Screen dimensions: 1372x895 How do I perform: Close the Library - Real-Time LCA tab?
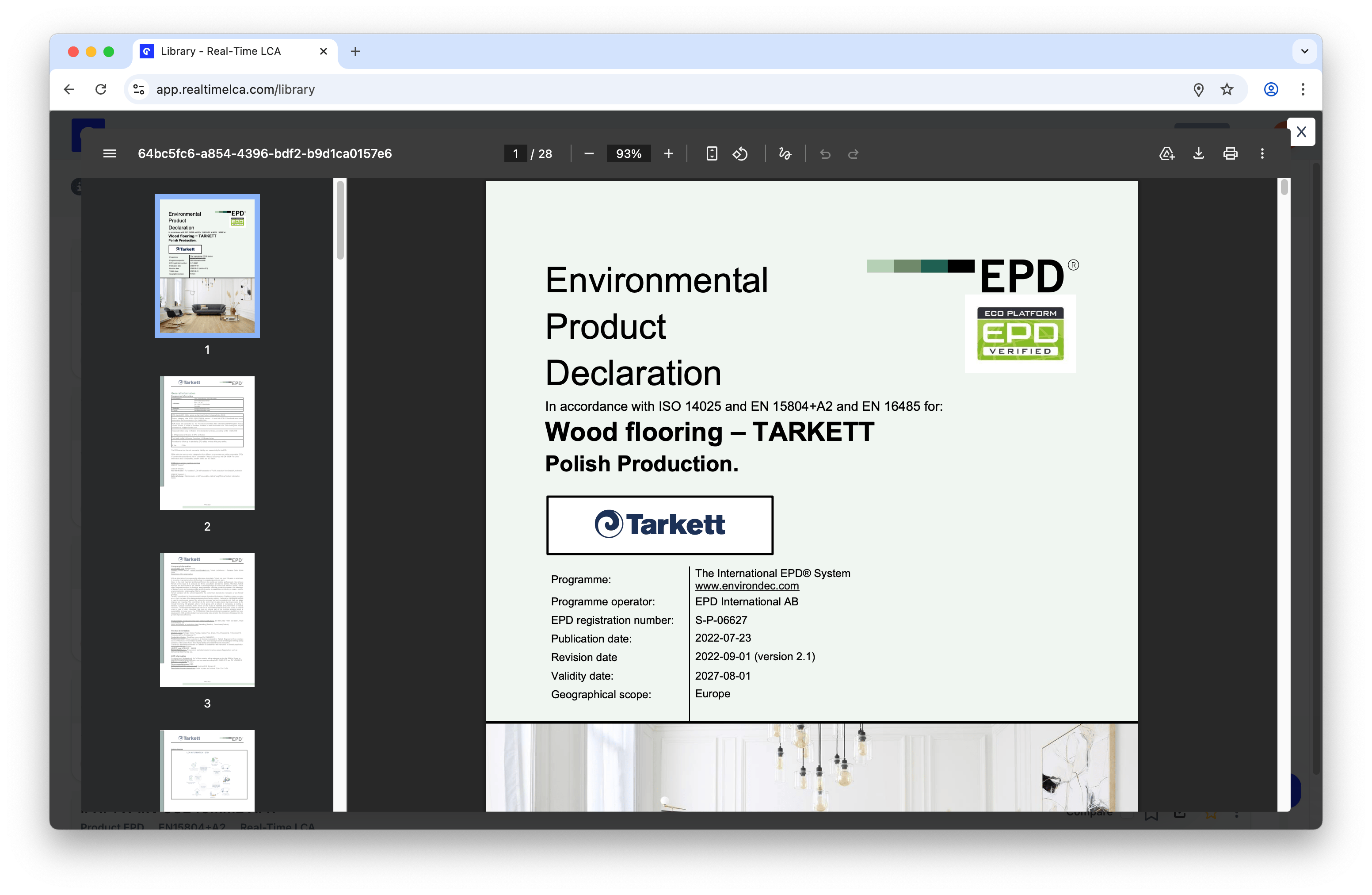pyautogui.click(x=324, y=51)
